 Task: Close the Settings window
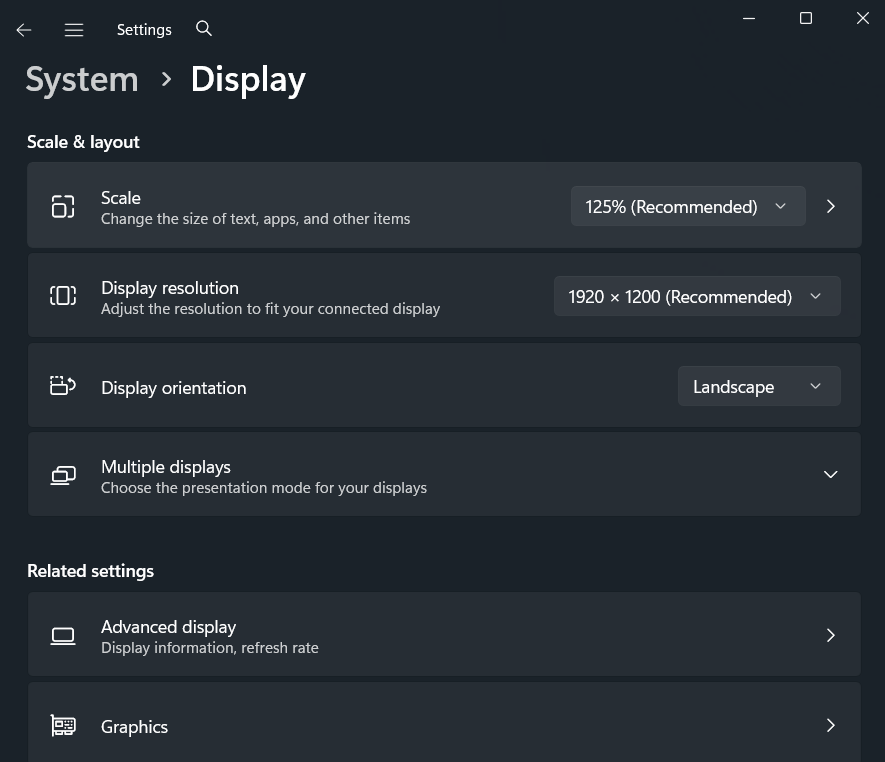pyautogui.click(x=862, y=19)
